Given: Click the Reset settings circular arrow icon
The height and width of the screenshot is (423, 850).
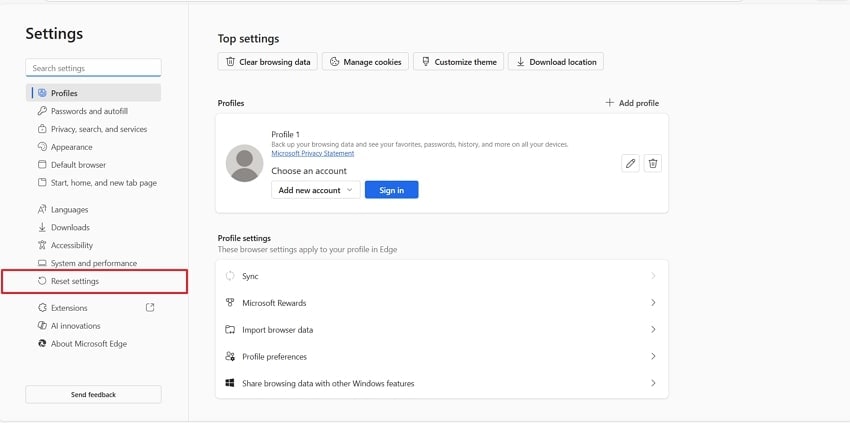Looking at the screenshot, I should pos(42,281).
